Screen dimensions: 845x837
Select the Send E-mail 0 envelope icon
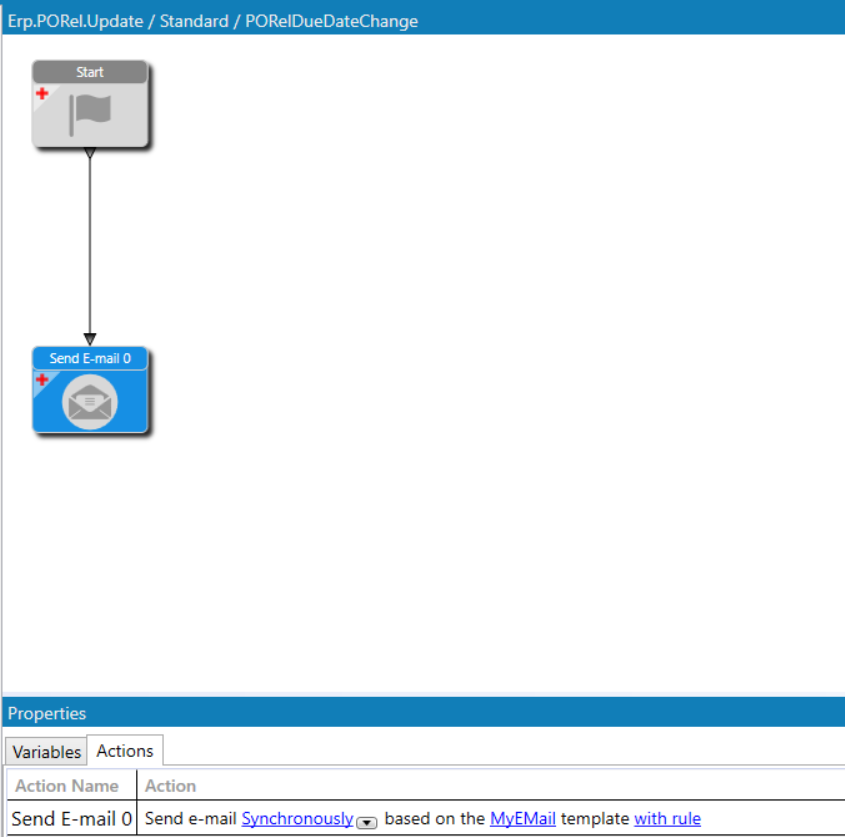(90, 402)
